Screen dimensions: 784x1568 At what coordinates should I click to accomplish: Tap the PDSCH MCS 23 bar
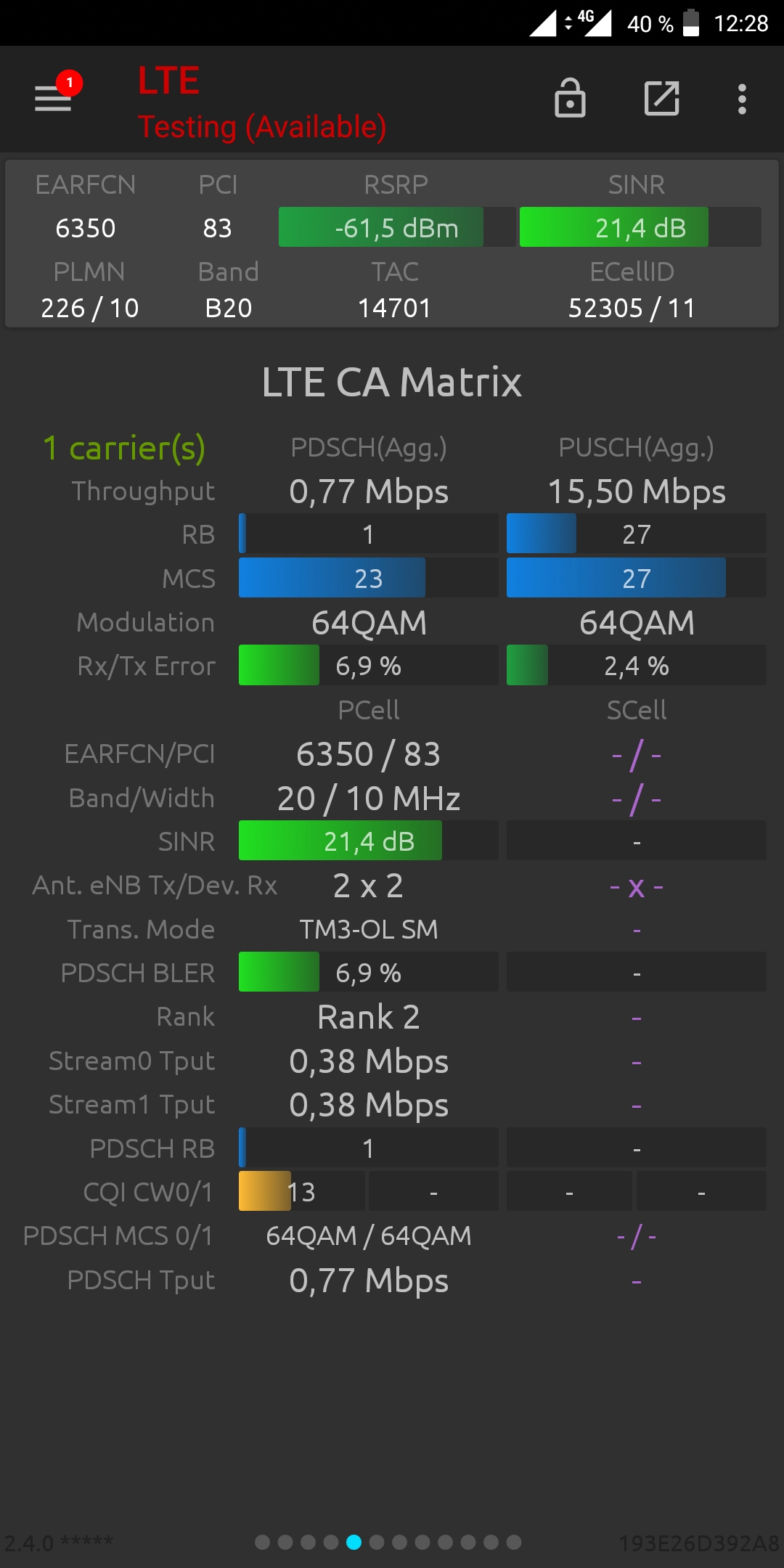[x=368, y=578]
